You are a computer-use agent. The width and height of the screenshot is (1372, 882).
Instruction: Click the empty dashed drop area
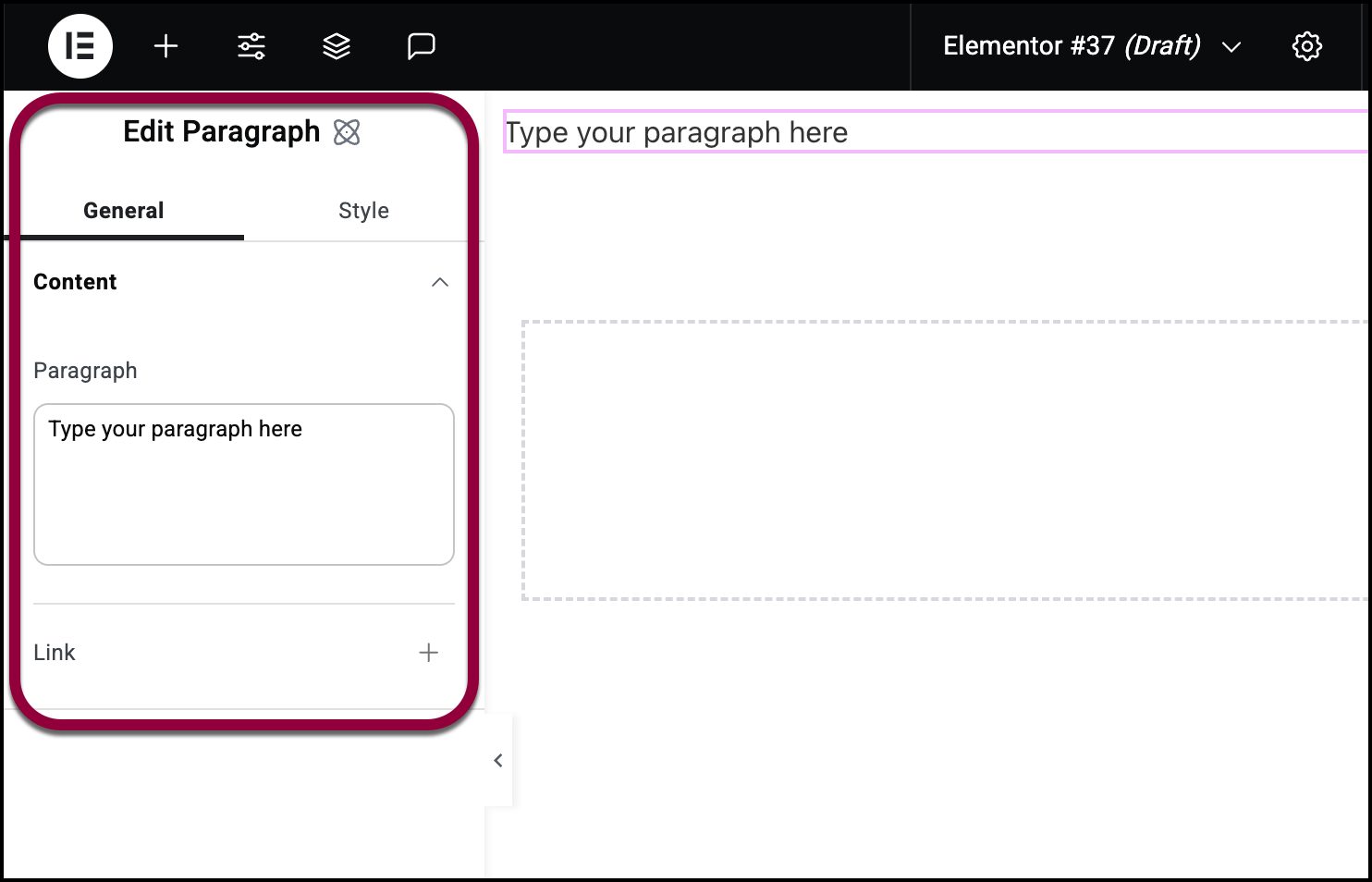[945, 460]
